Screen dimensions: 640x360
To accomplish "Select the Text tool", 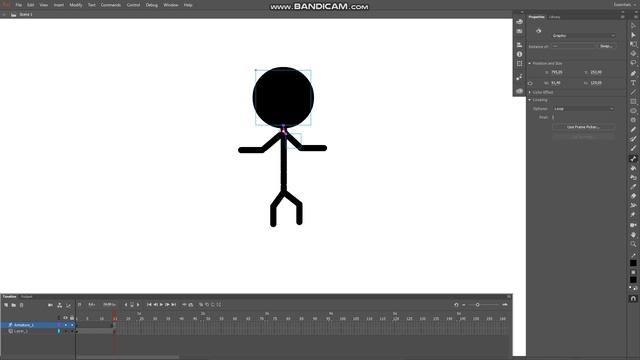I will [633, 83].
